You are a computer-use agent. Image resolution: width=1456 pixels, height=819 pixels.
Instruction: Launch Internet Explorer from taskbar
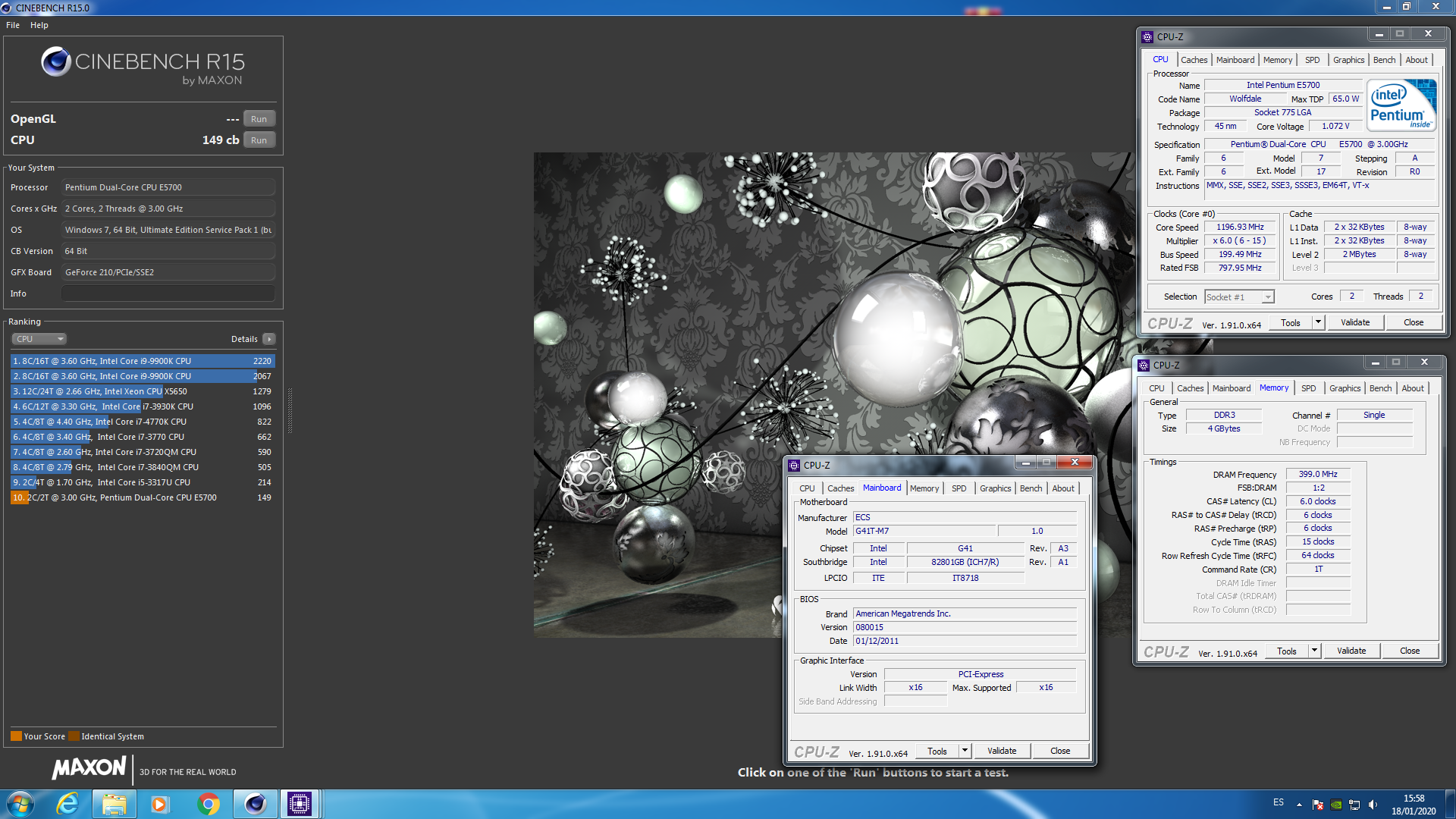68,804
